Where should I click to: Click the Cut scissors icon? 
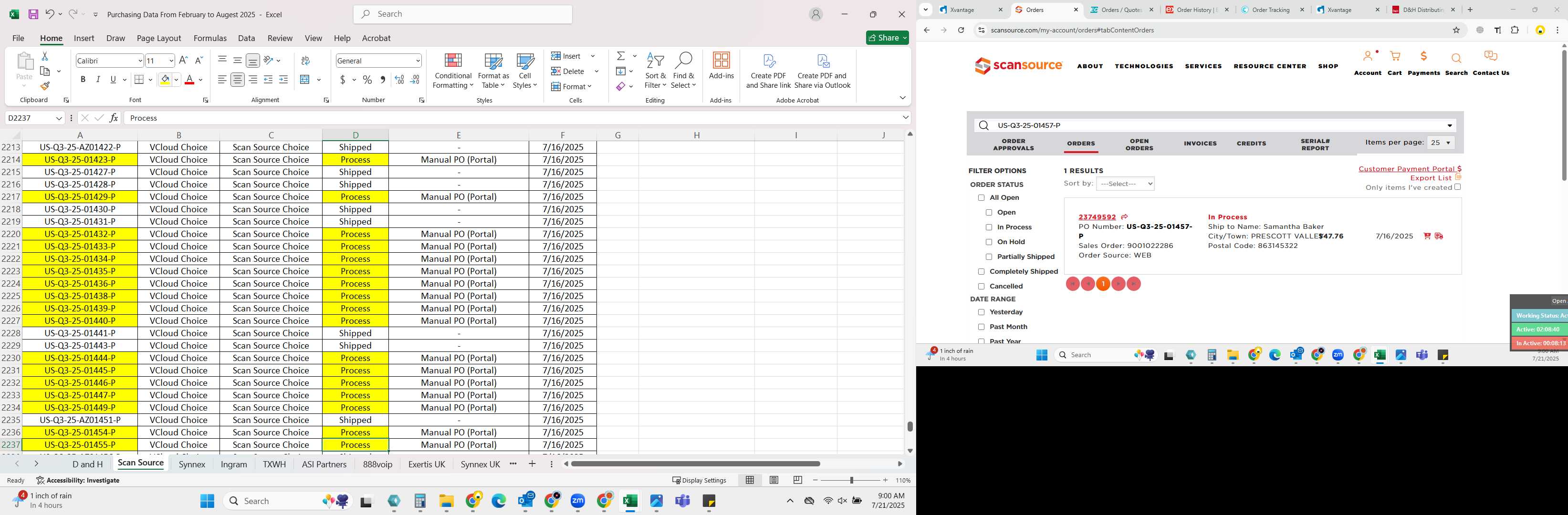(x=44, y=56)
